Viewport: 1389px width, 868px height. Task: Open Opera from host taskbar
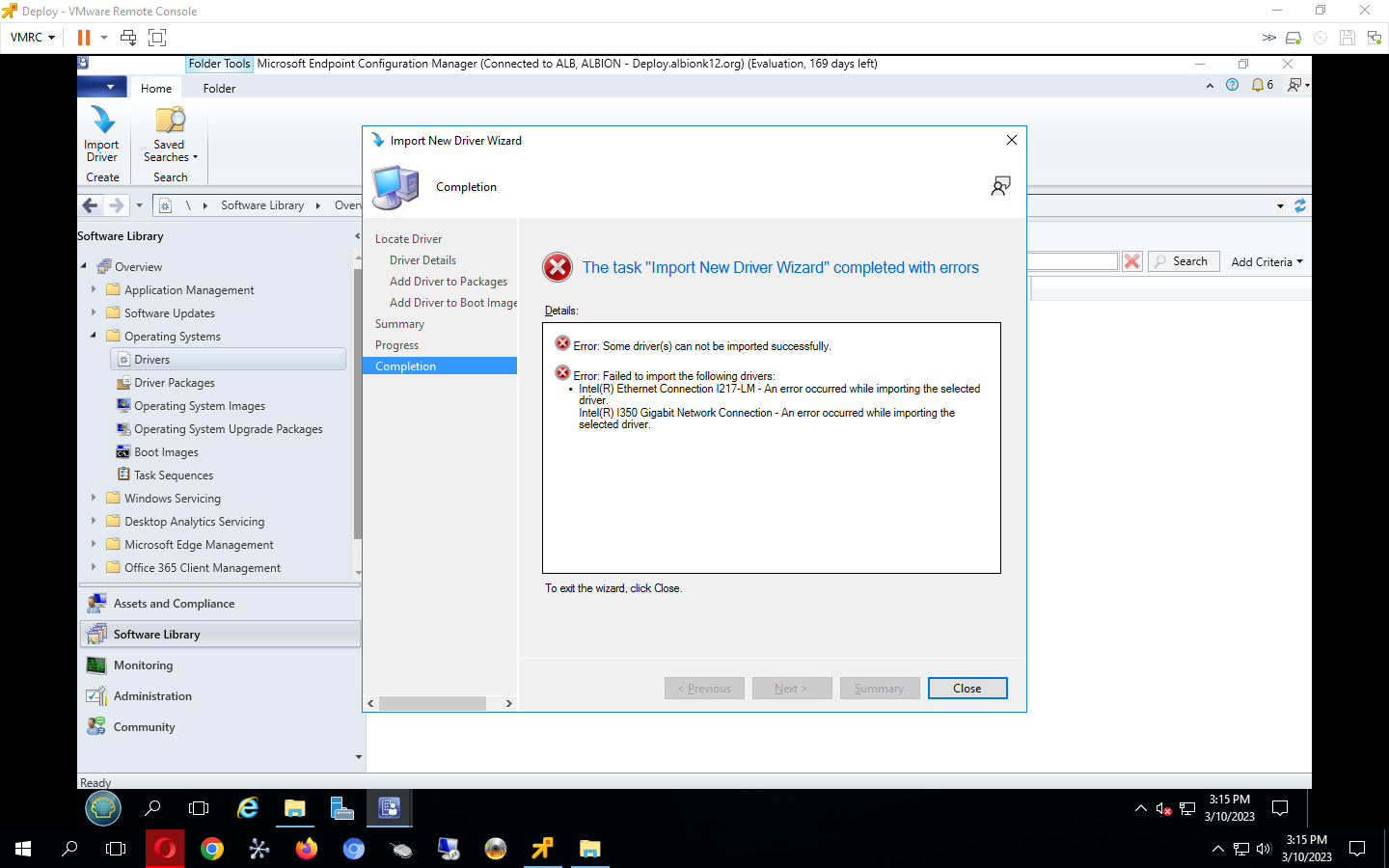tap(165, 849)
